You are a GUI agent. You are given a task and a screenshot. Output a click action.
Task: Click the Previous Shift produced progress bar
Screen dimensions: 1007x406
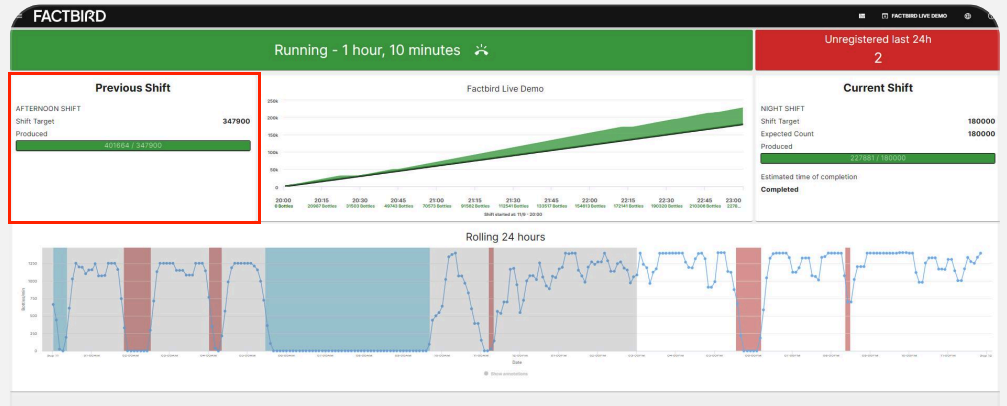point(133,146)
